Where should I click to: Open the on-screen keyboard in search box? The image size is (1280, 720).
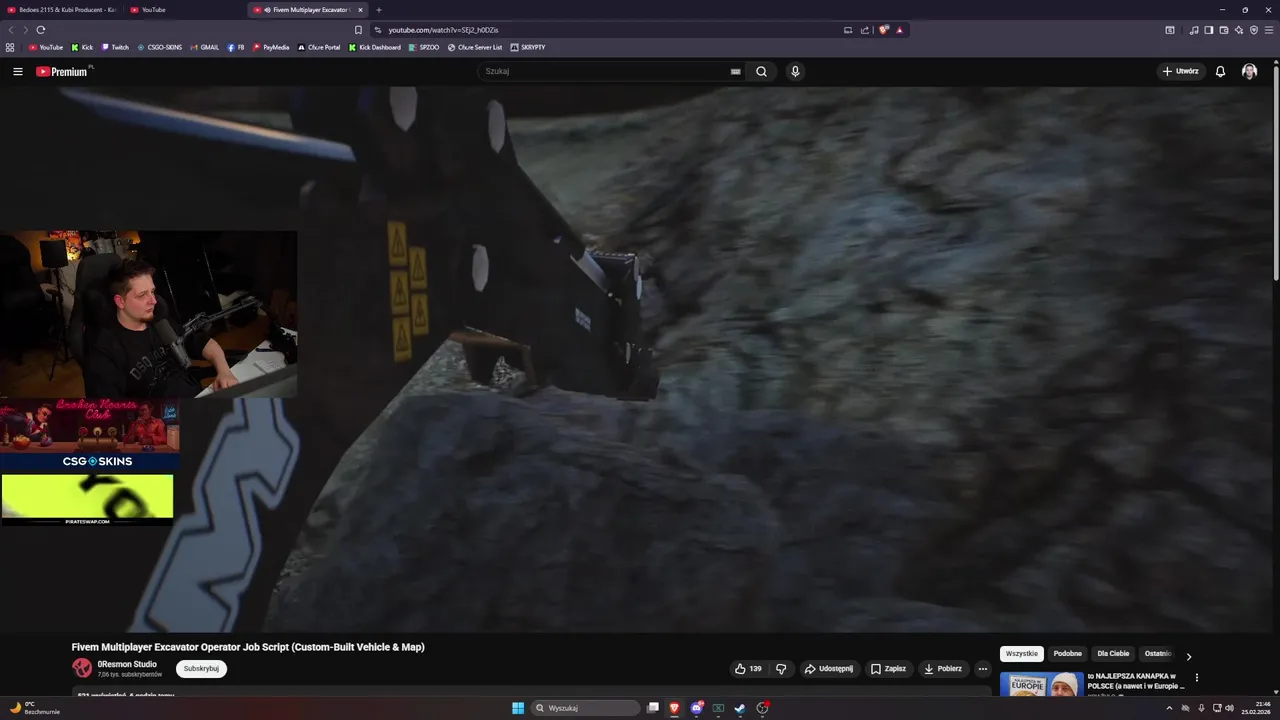click(736, 71)
